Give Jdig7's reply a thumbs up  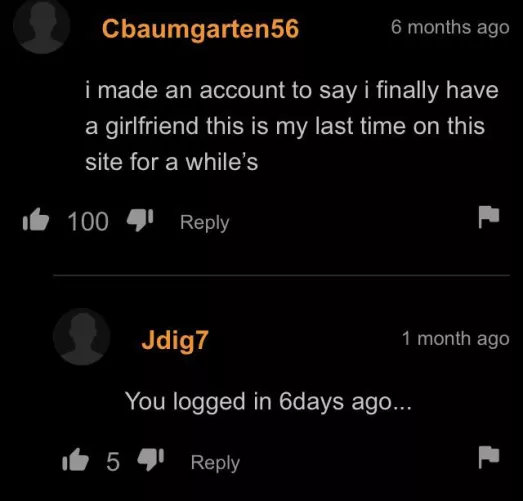click(75, 460)
